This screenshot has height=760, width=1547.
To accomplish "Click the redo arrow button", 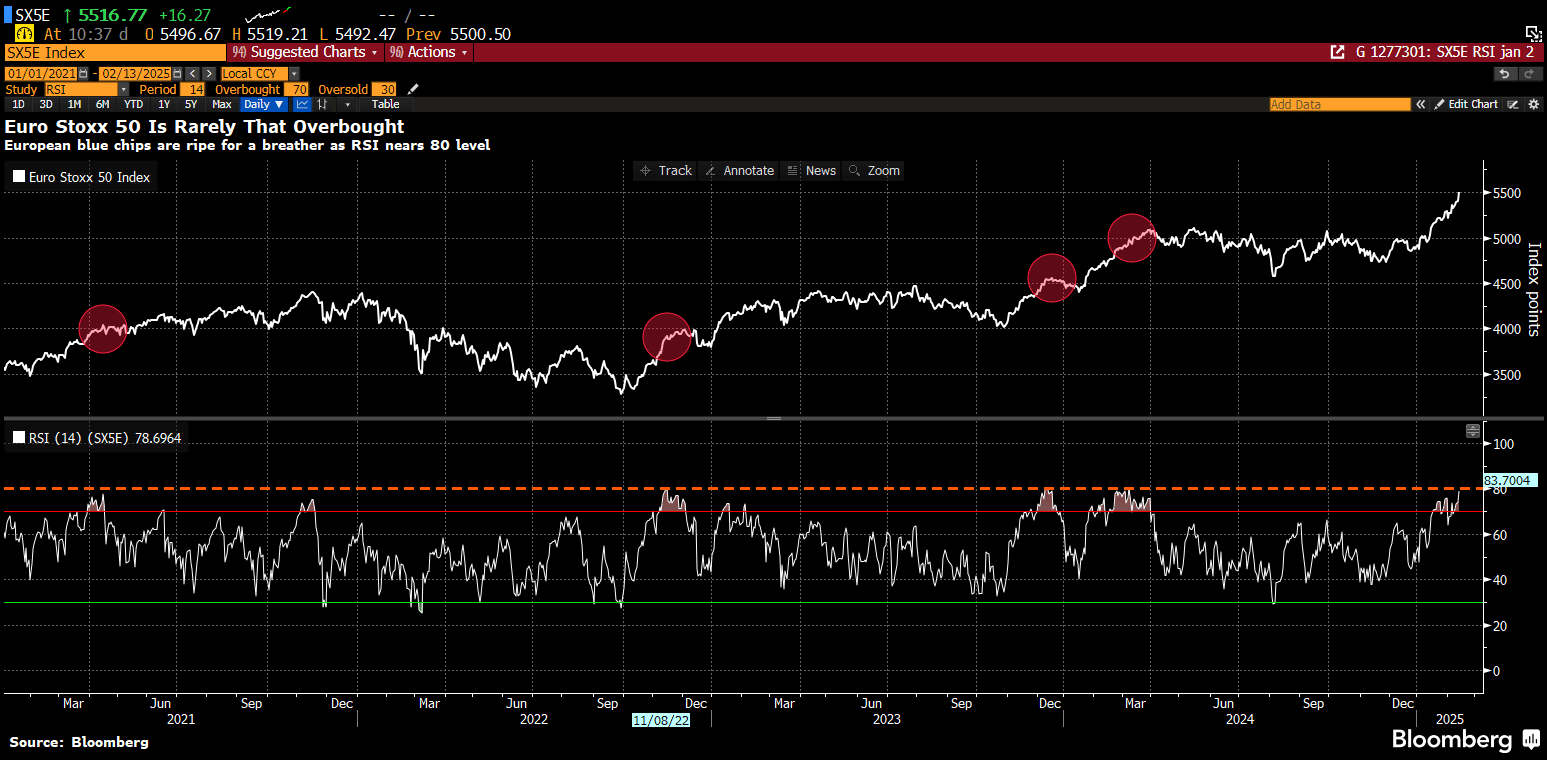I will click(1531, 74).
